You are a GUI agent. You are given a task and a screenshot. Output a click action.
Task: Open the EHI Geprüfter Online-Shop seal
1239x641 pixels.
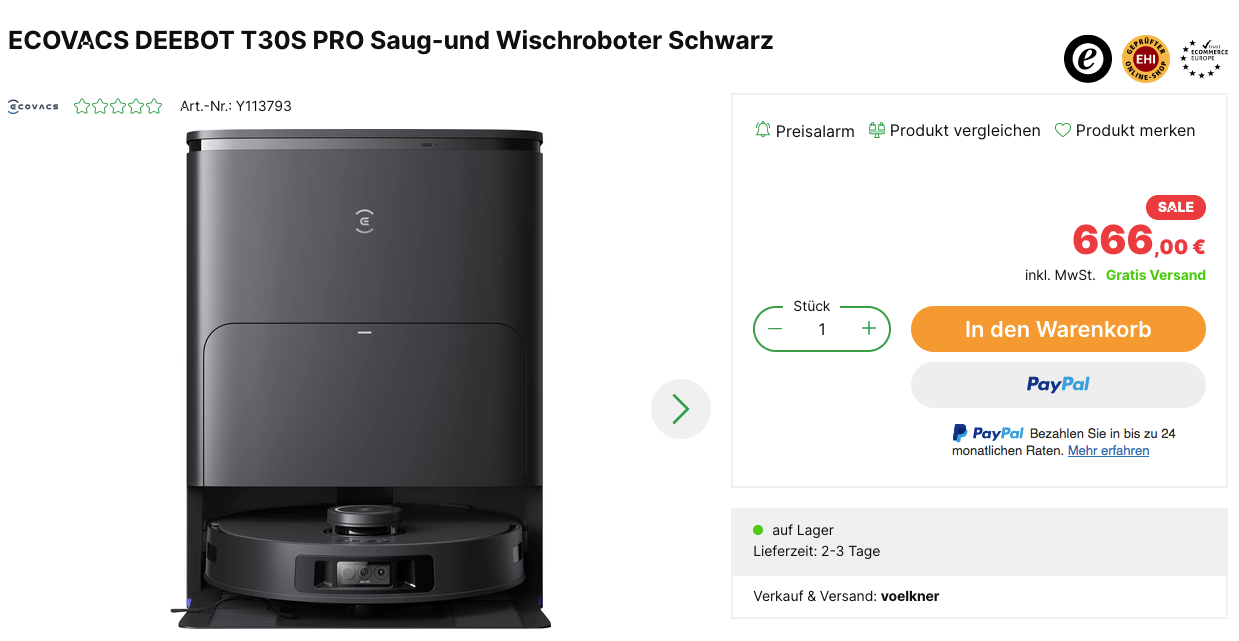point(1145,59)
